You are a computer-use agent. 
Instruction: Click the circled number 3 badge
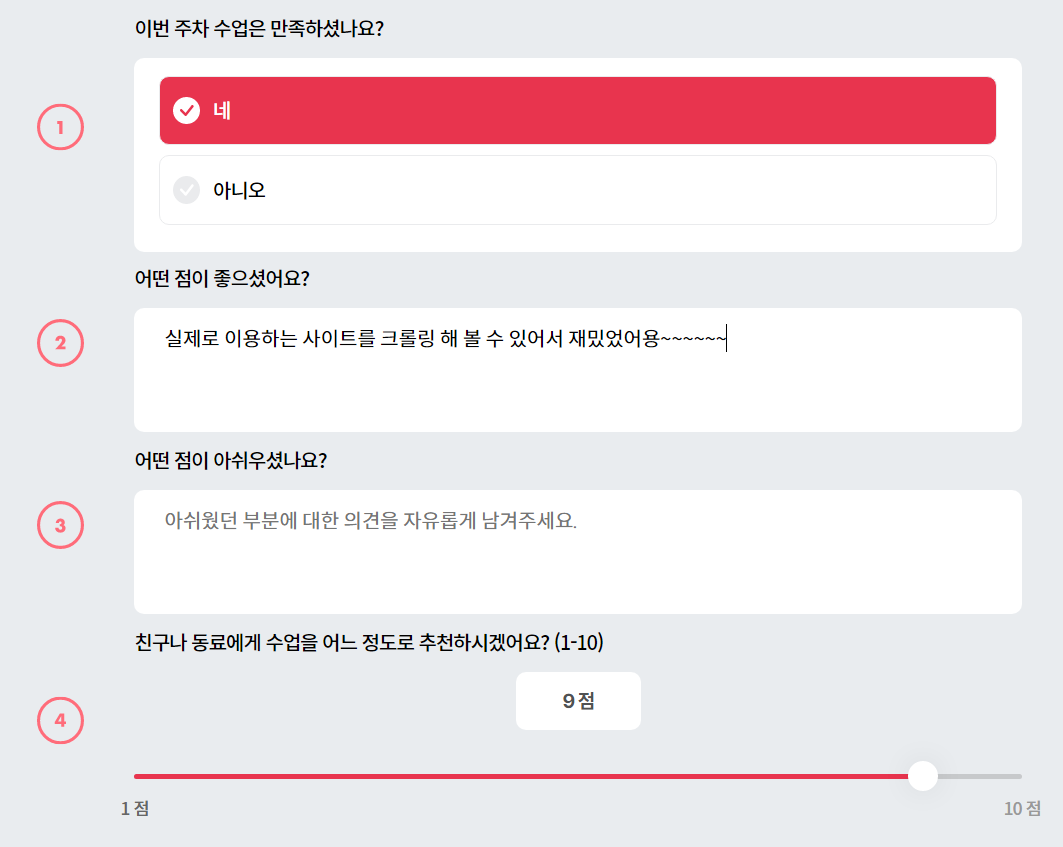[x=60, y=525]
